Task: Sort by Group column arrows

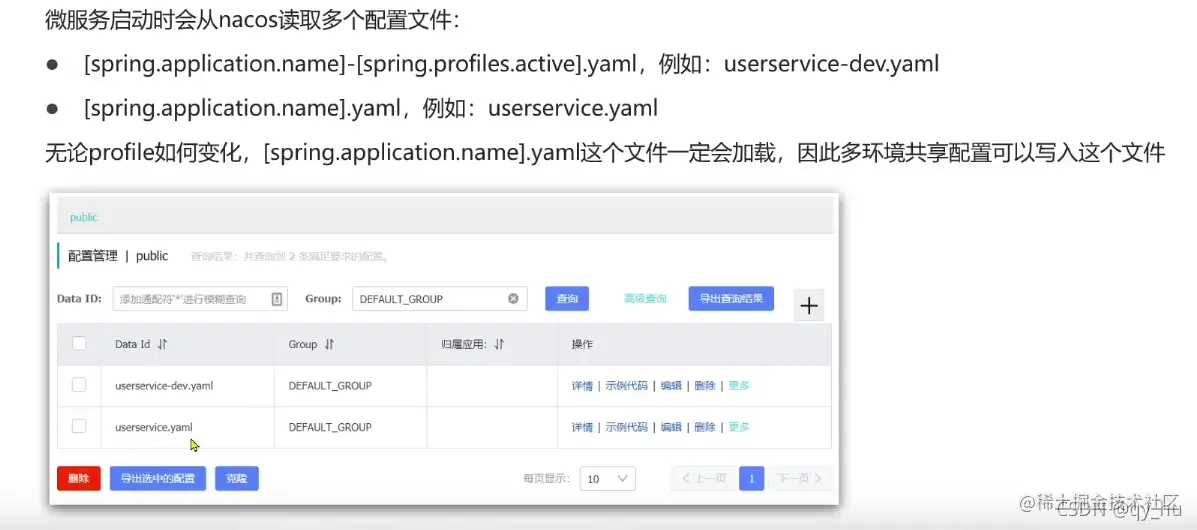Action: [x=329, y=344]
